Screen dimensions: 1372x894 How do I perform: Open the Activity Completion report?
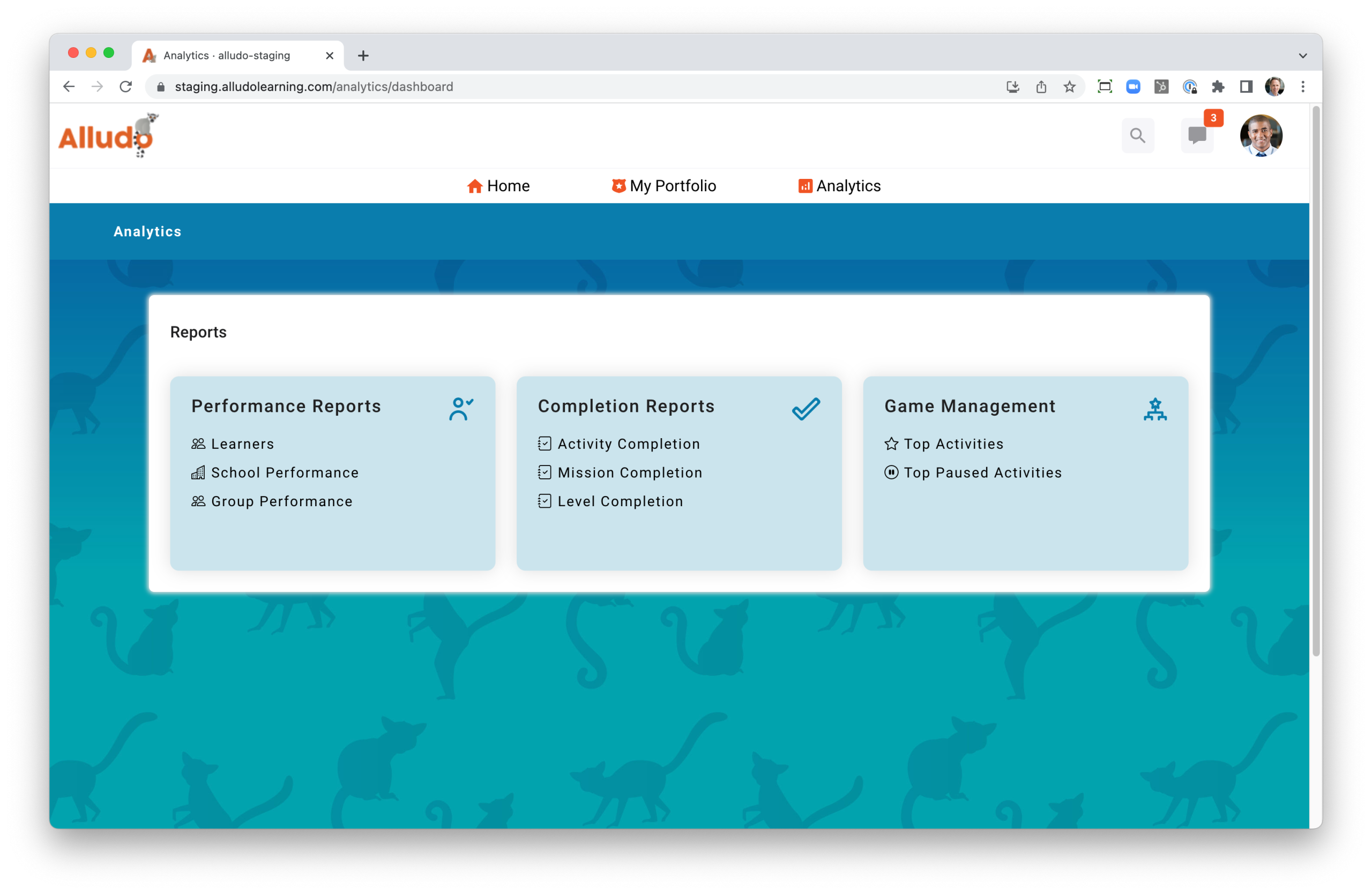tap(619, 444)
